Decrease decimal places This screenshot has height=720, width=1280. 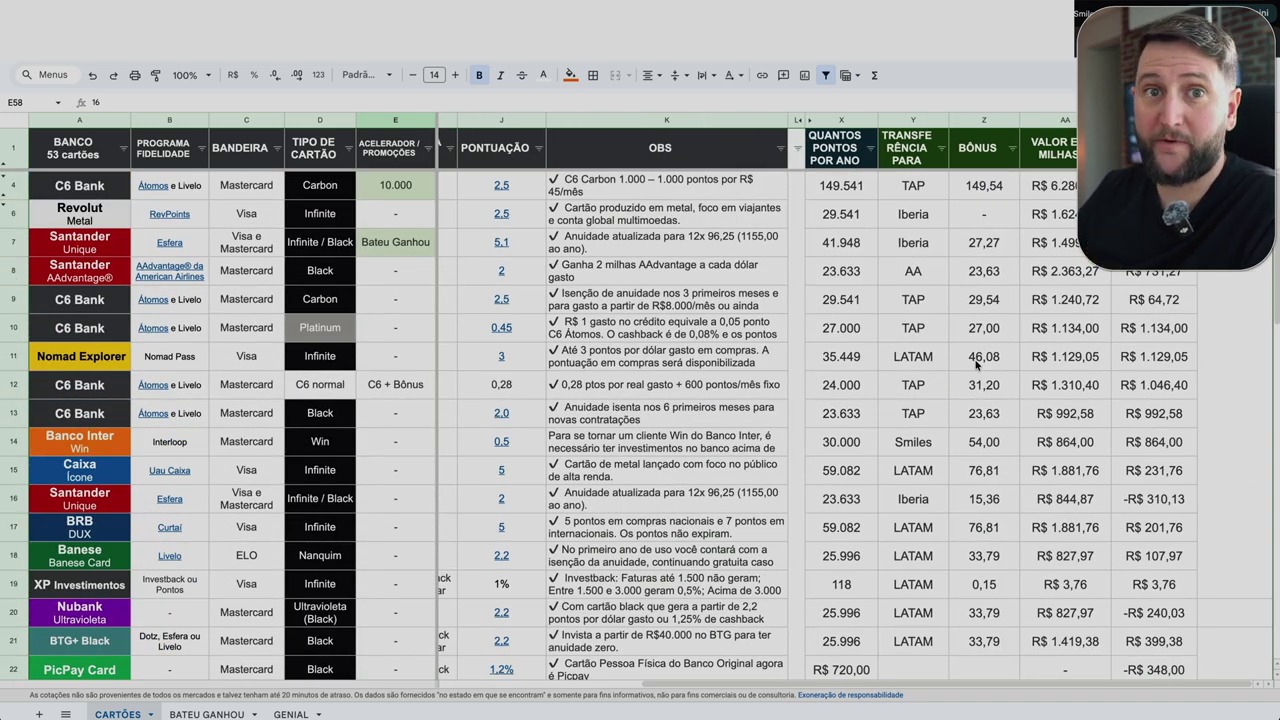[x=275, y=75]
